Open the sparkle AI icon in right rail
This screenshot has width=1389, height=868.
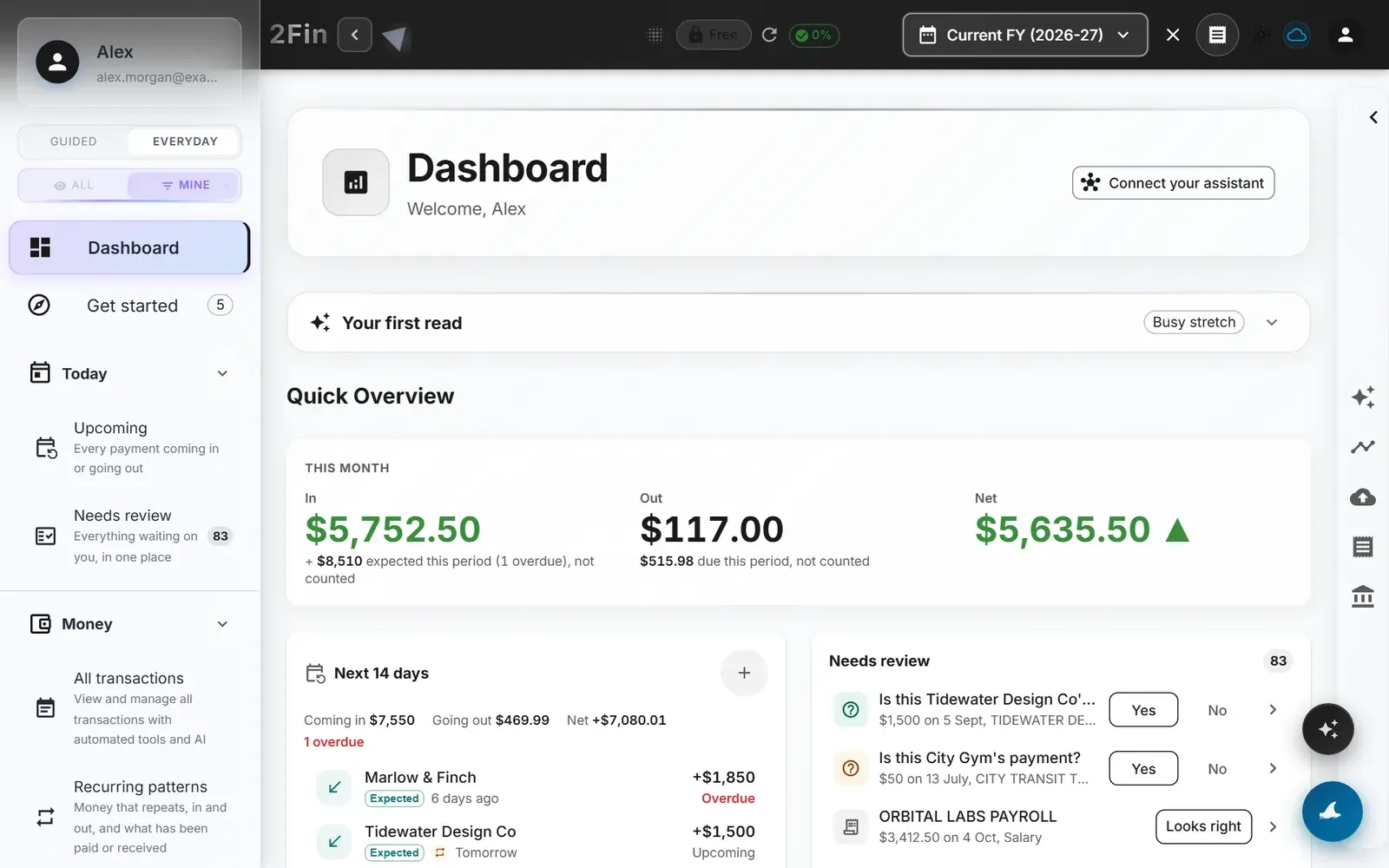pos(1363,397)
